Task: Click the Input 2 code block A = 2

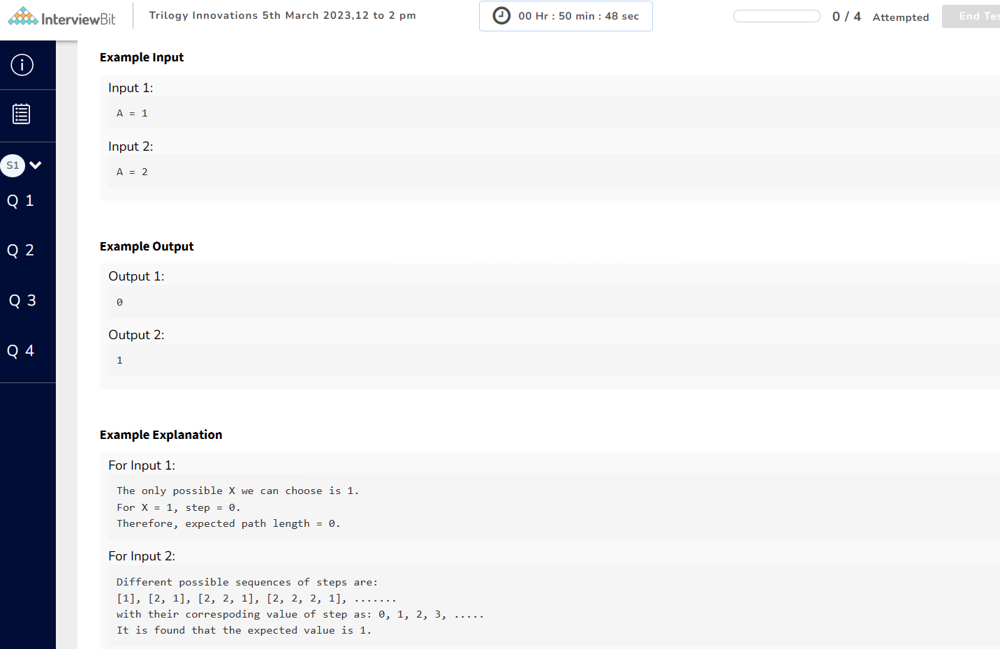Action: click(550, 172)
